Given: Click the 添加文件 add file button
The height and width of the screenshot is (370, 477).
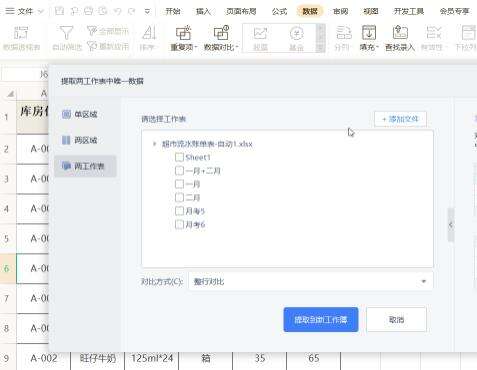Looking at the screenshot, I should point(400,119).
